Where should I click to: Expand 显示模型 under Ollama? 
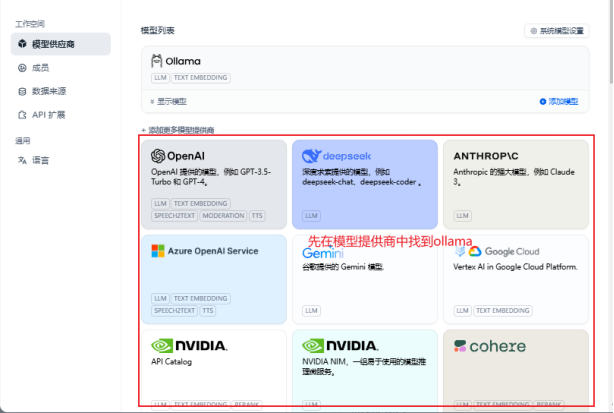click(168, 102)
